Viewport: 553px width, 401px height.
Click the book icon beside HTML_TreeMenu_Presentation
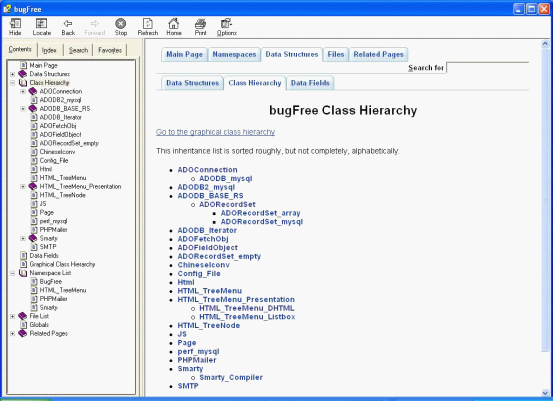(33, 187)
